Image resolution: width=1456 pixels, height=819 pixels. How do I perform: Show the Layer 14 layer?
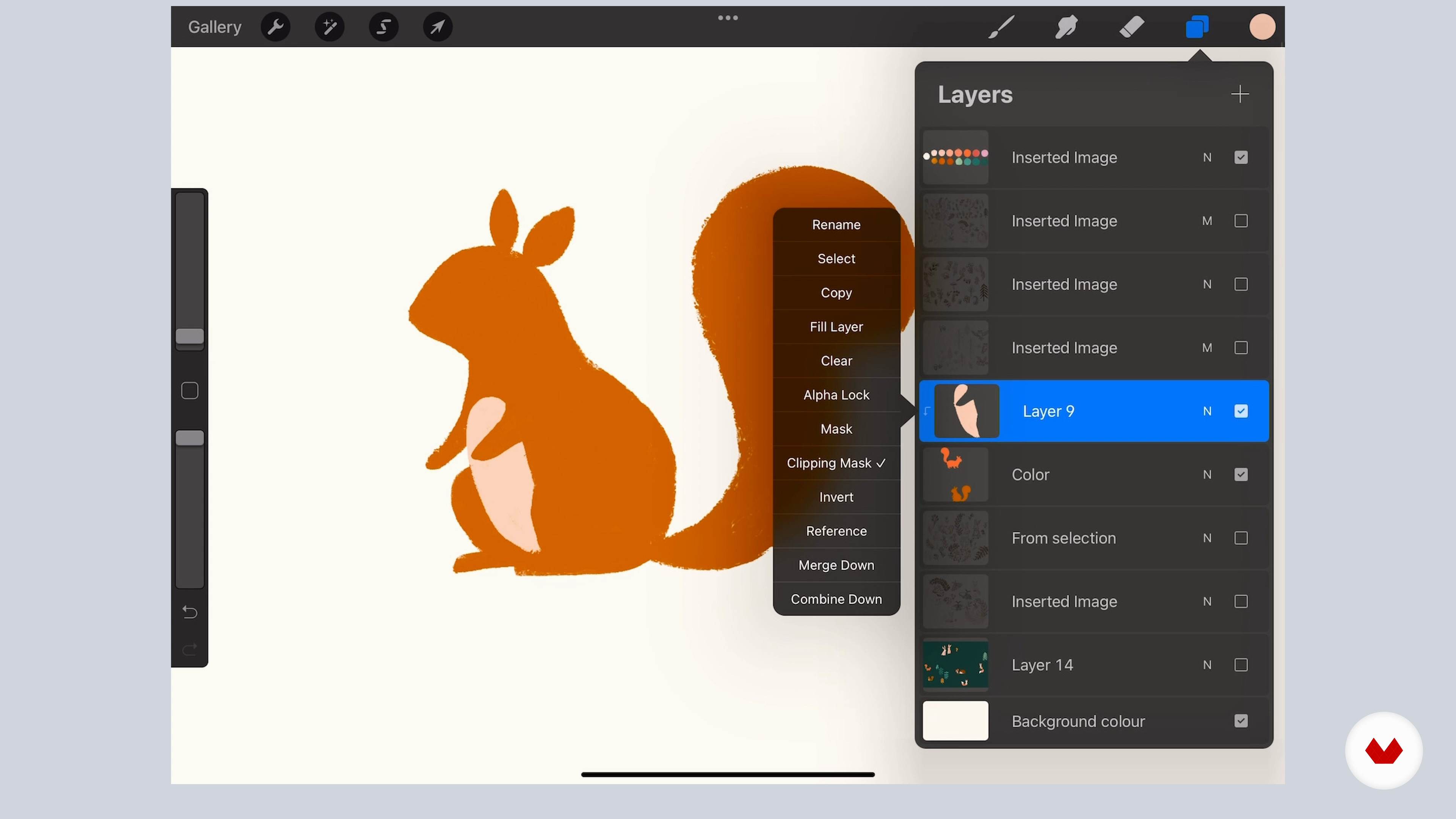pyautogui.click(x=1241, y=665)
